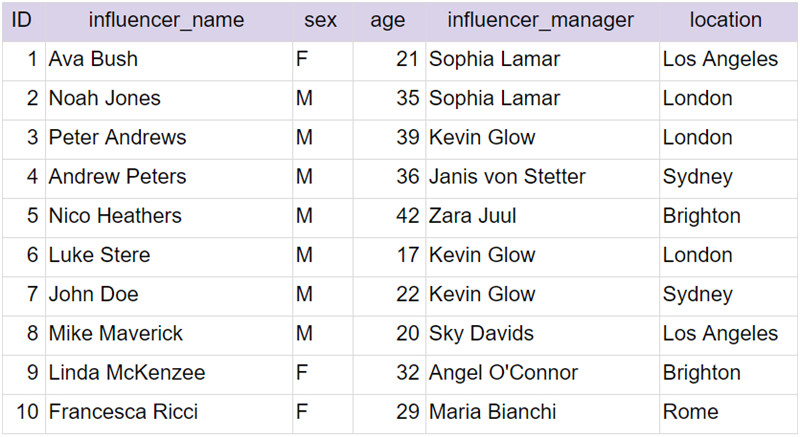
Task: Select the Janis von Stetter manager cell
Action: tap(542, 178)
